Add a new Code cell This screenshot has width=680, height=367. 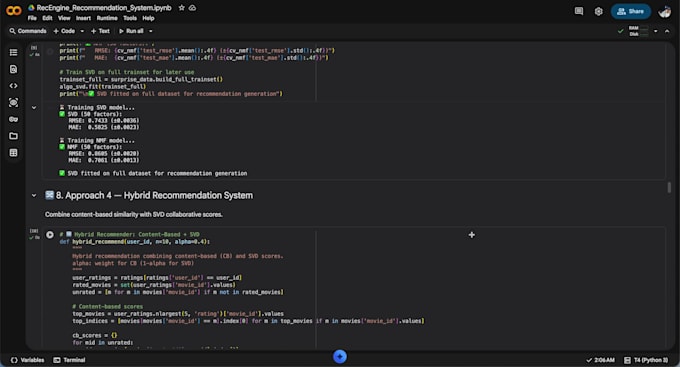tap(64, 31)
